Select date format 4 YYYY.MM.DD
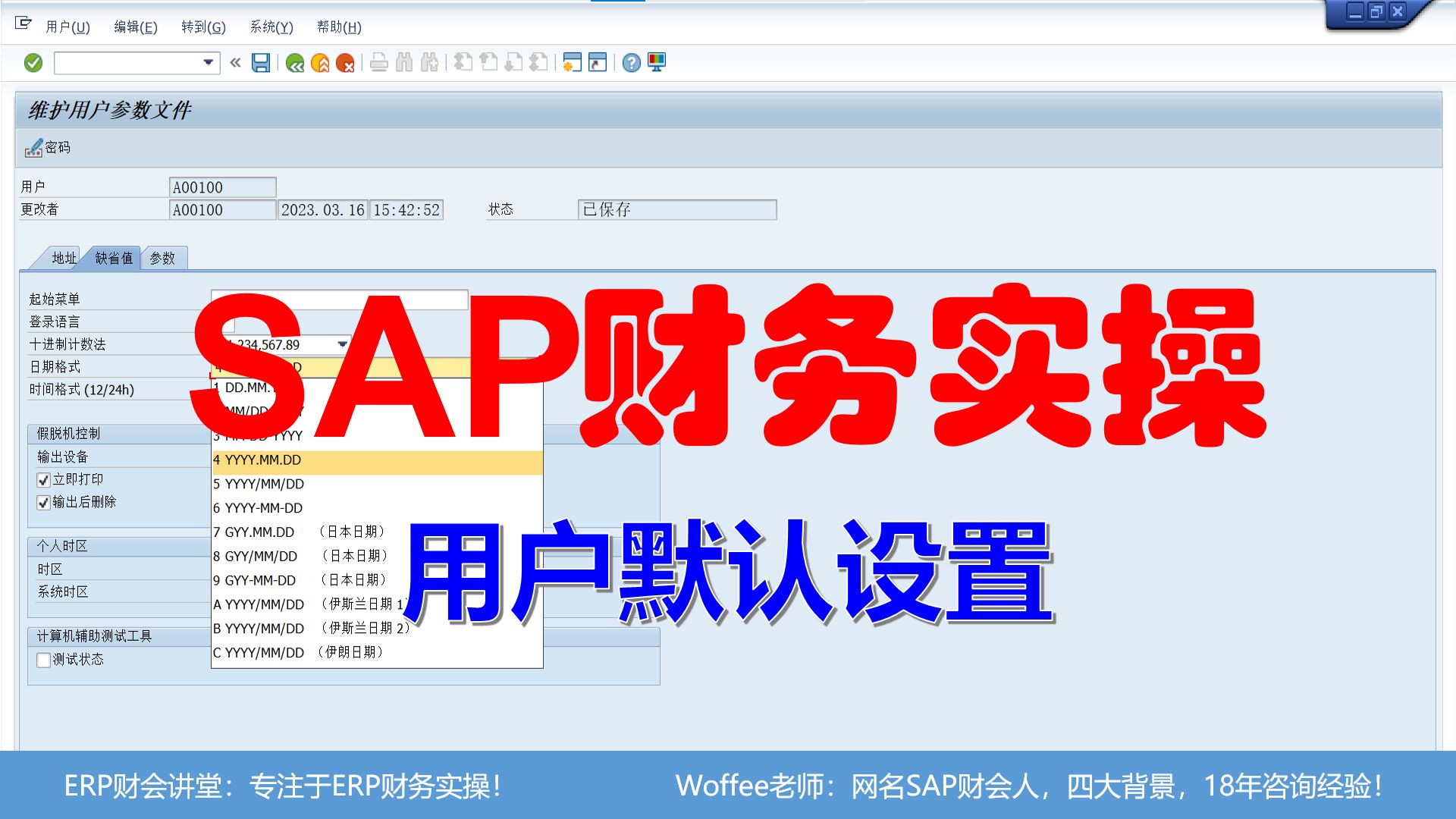The image size is (1456, 819). point(377,460)
